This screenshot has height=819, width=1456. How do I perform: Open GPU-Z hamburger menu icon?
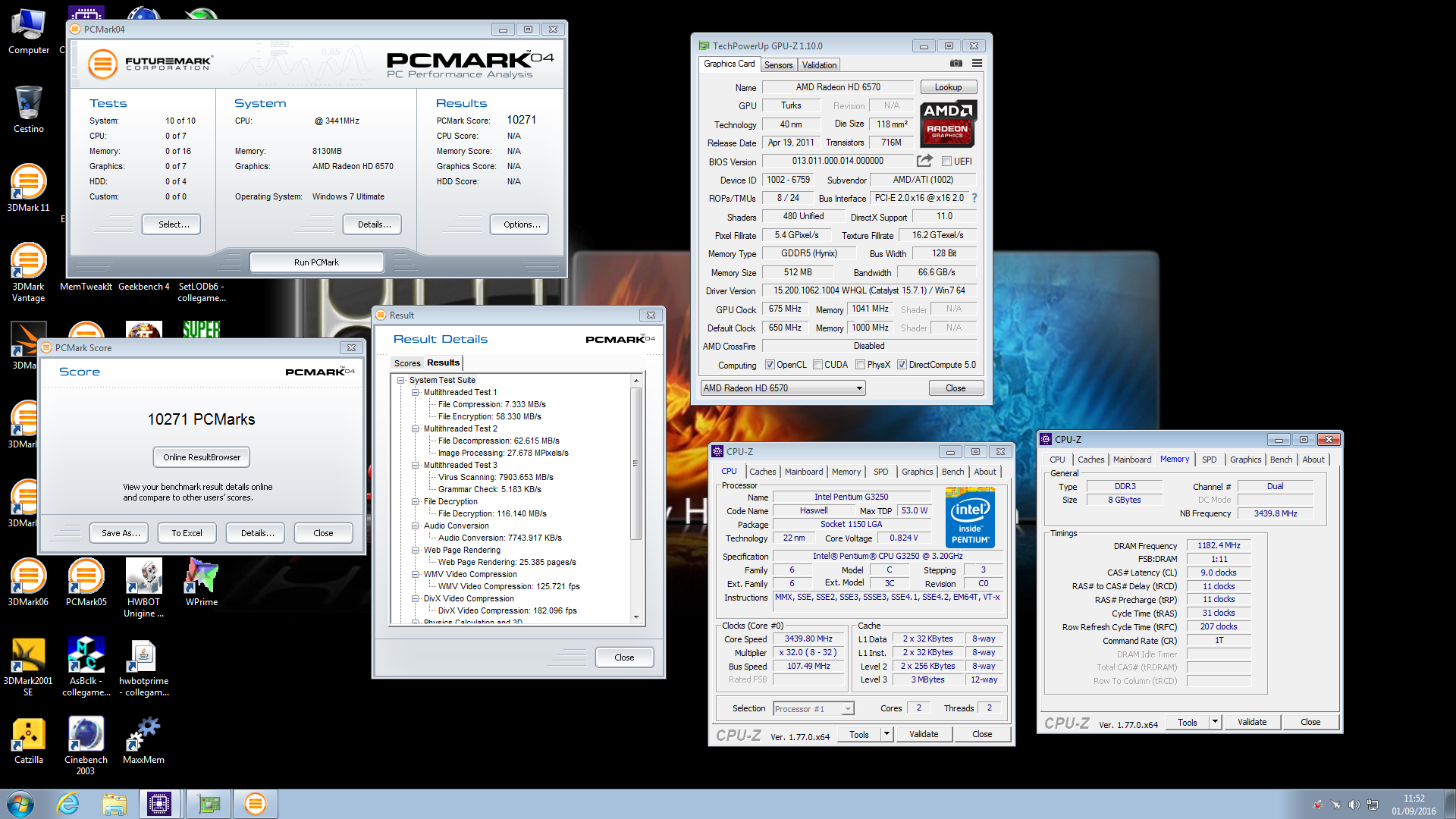(977, 64)
